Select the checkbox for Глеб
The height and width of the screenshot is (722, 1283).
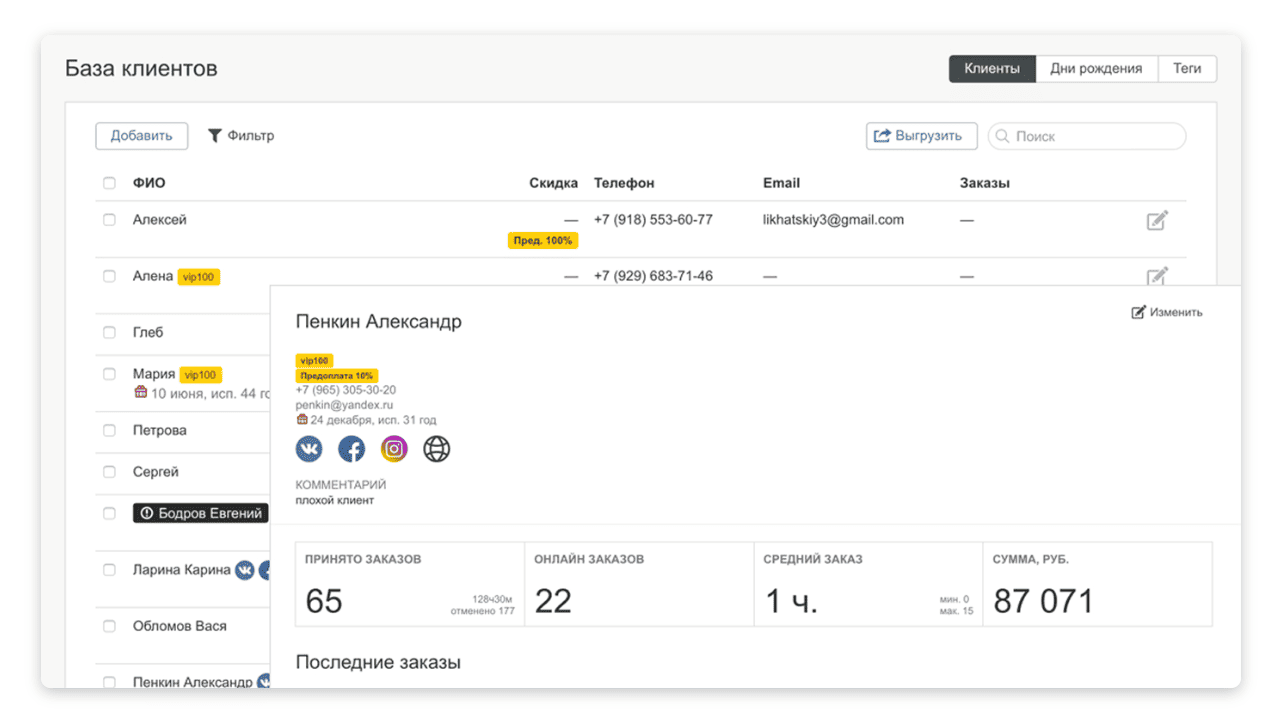pyautogui.click(x=109, y=332)
